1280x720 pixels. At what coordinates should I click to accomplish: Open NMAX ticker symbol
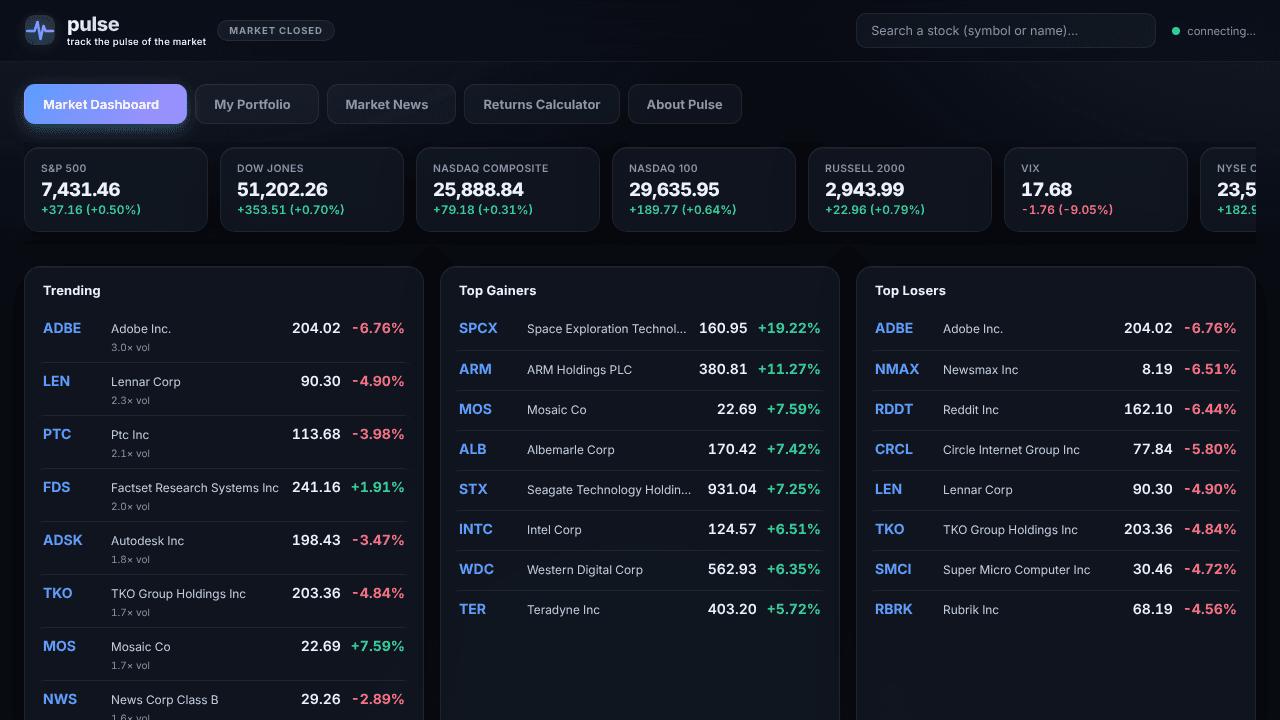897,369
